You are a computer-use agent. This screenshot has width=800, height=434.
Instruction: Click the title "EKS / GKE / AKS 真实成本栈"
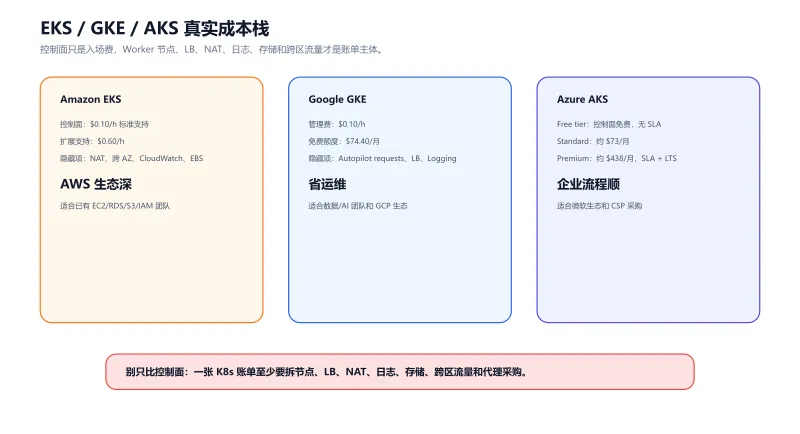[x=155, y=29]
